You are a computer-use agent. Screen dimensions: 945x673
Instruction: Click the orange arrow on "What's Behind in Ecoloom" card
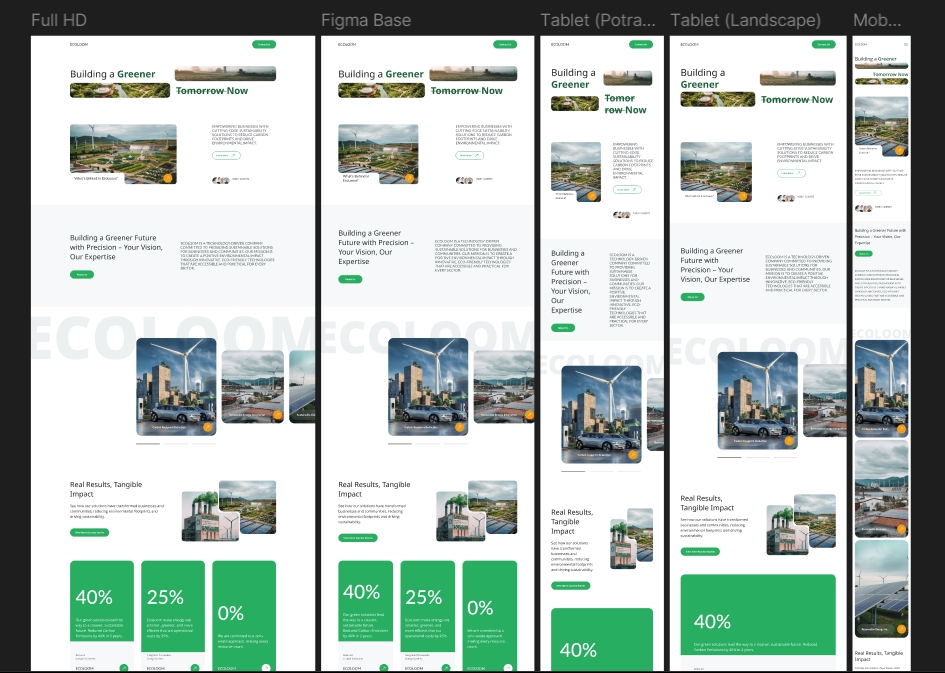(x=168, y=179)
